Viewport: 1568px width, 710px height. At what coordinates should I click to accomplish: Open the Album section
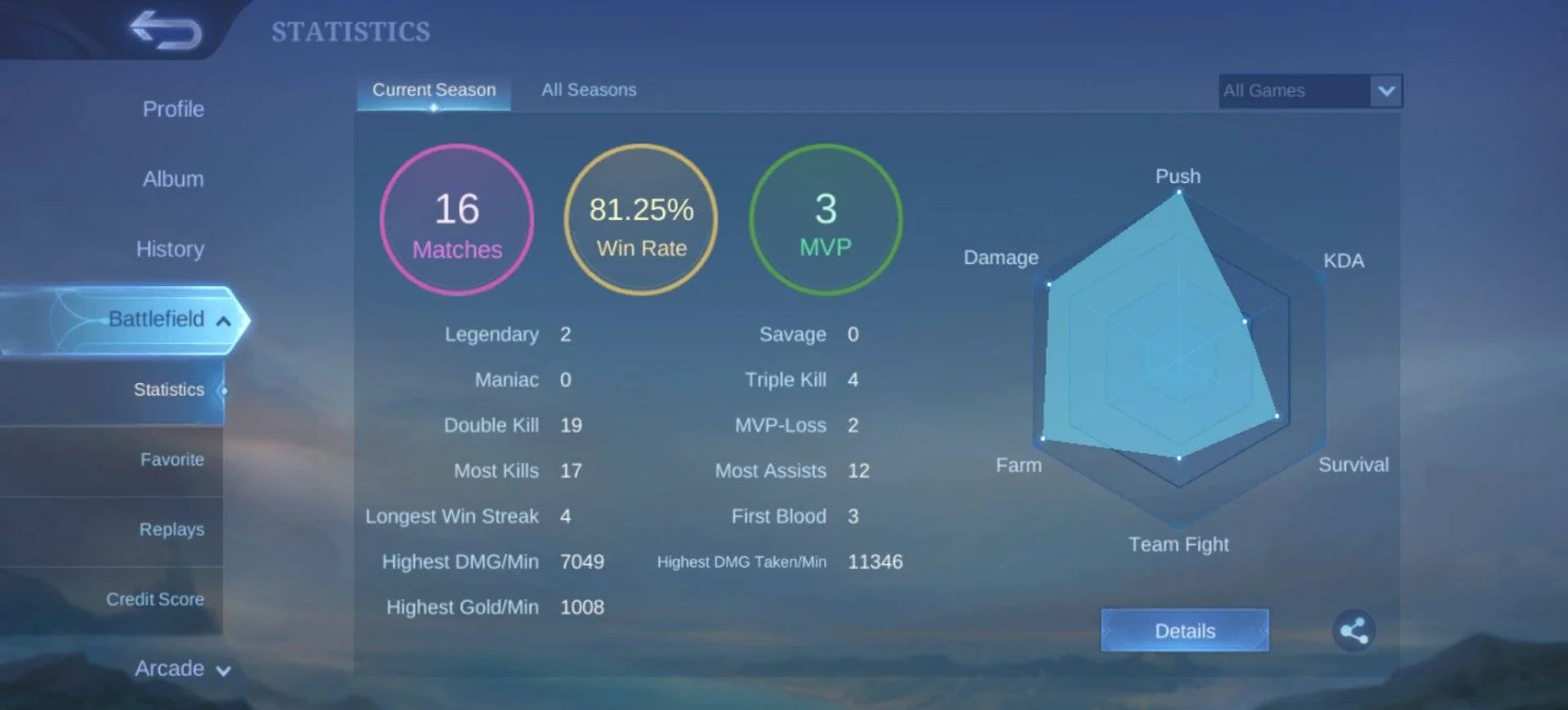tap(173, 179)
